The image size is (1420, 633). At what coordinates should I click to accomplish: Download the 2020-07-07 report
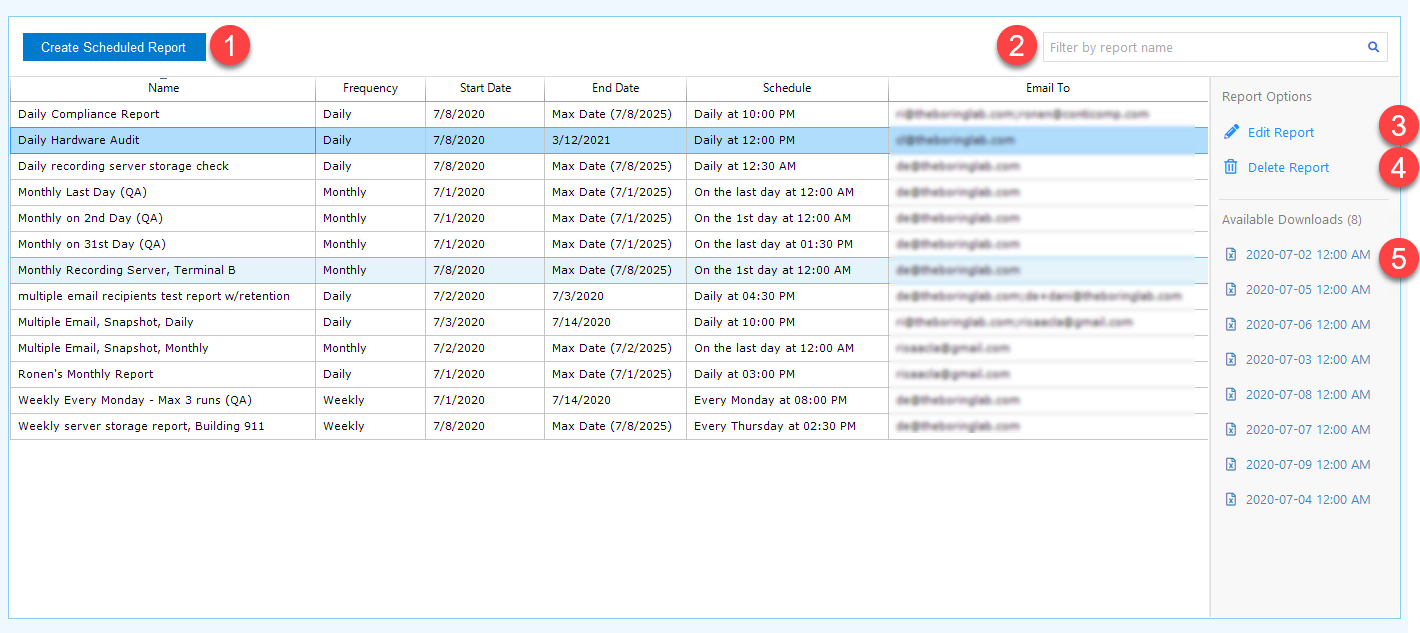pyautogui.click(x=1305, y=429)
